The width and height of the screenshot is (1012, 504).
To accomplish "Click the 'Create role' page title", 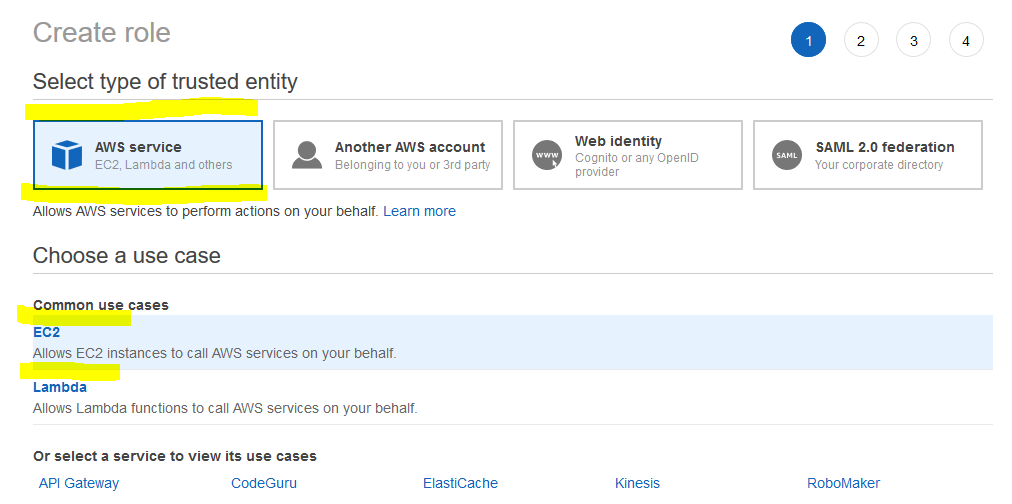I will pos(102,32).
